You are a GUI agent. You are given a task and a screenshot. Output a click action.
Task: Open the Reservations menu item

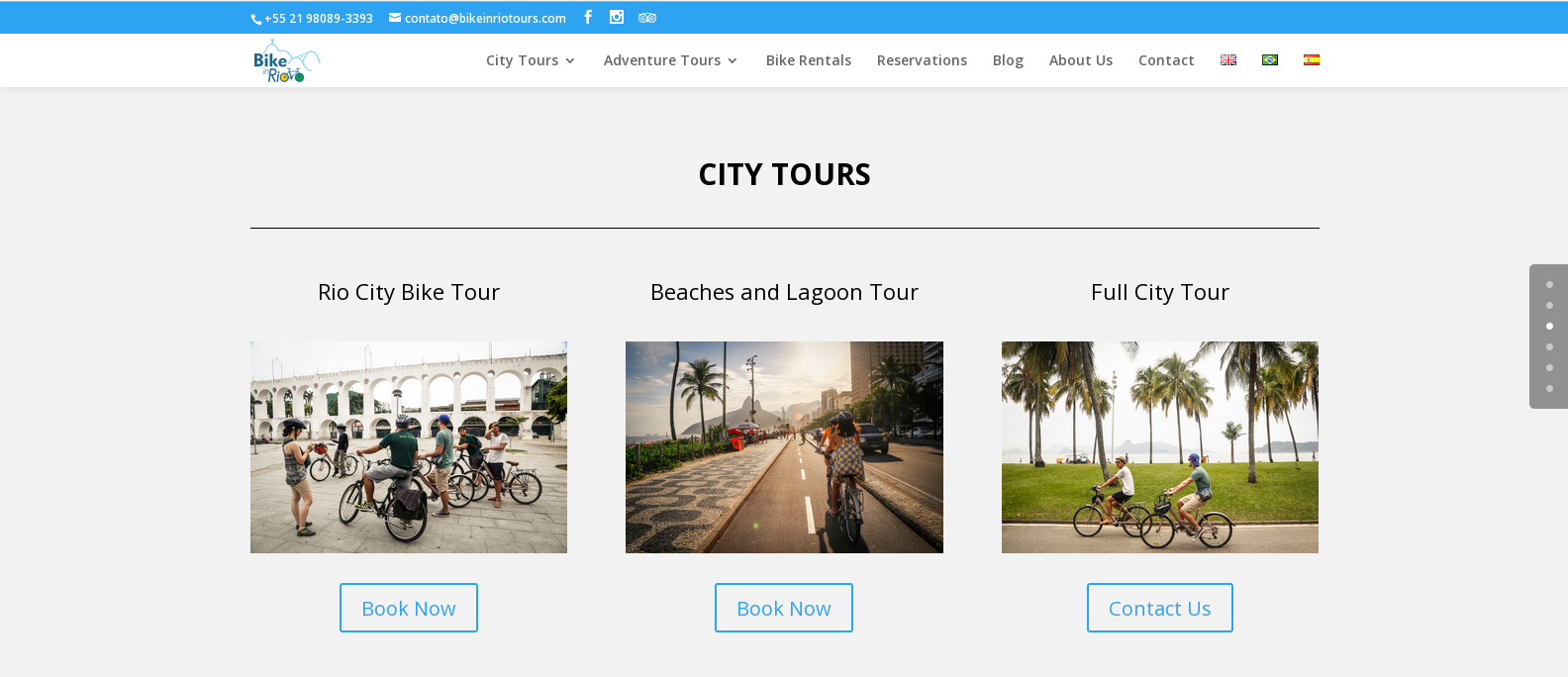922,60
